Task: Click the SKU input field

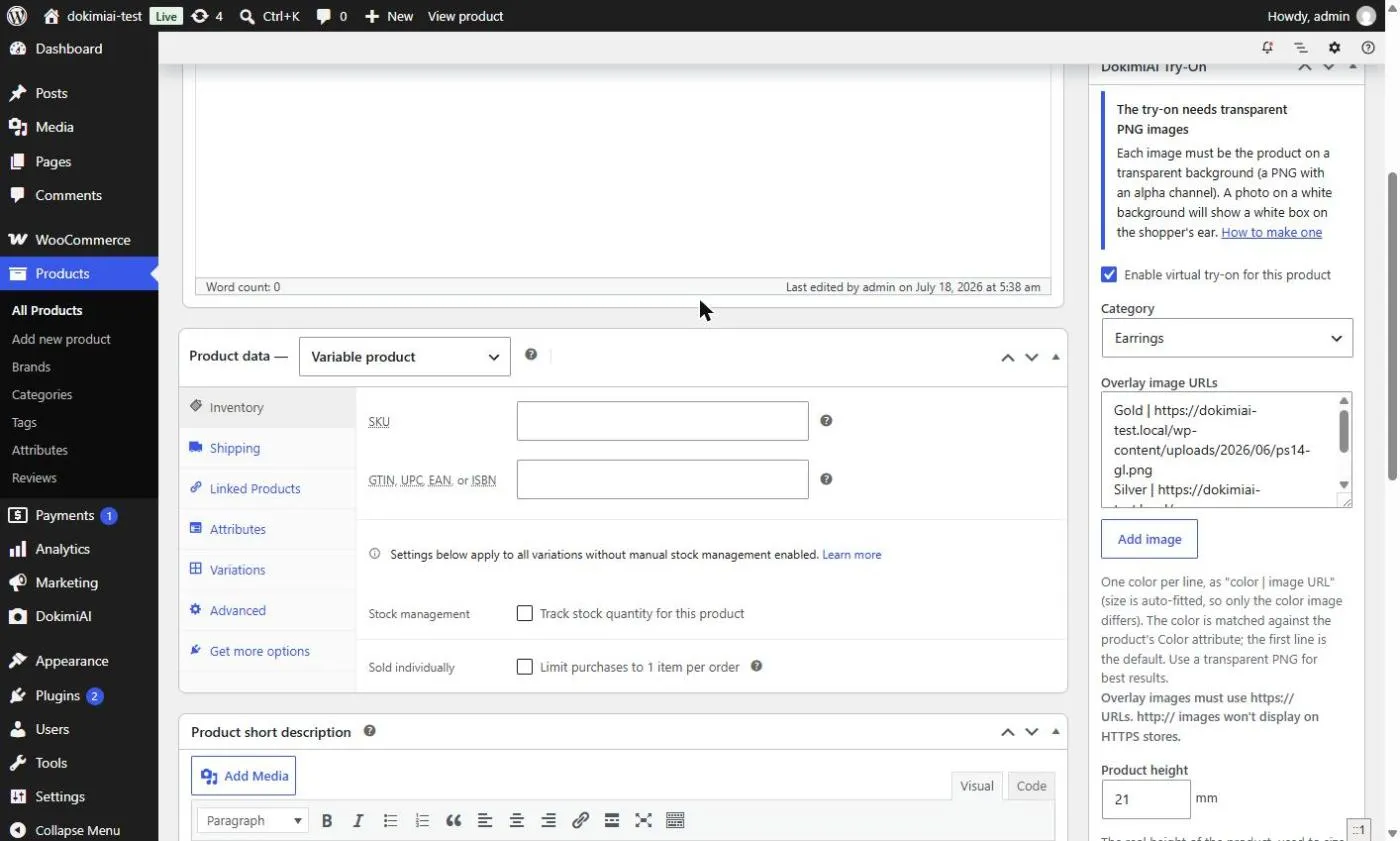Action: 662,421
